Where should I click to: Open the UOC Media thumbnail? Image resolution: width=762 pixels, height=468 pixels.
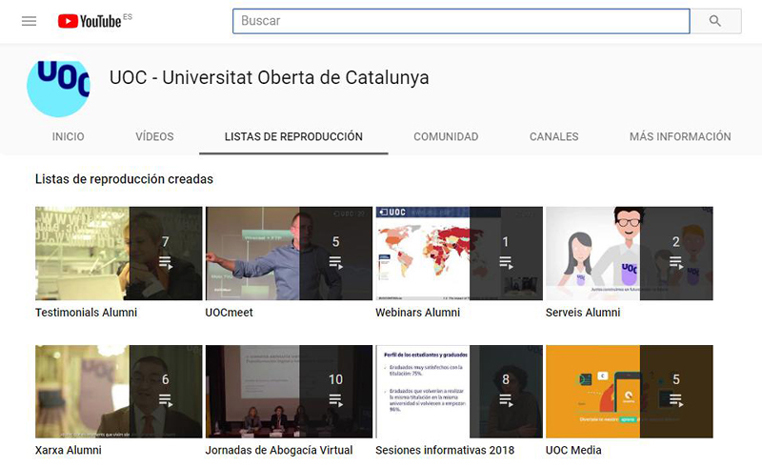(x=629, y=392)
